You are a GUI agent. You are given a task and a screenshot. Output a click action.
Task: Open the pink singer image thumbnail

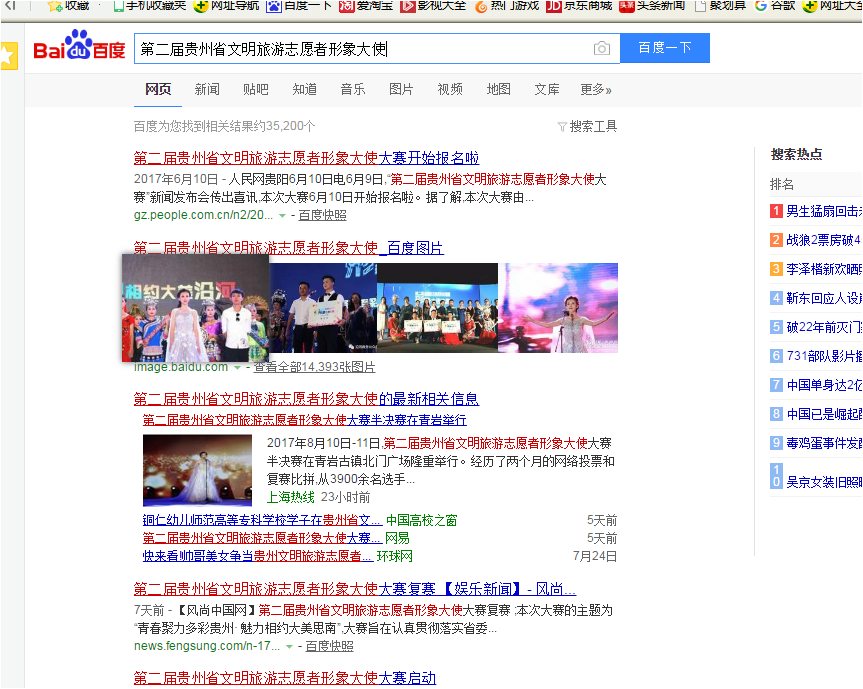pos(558,308)
